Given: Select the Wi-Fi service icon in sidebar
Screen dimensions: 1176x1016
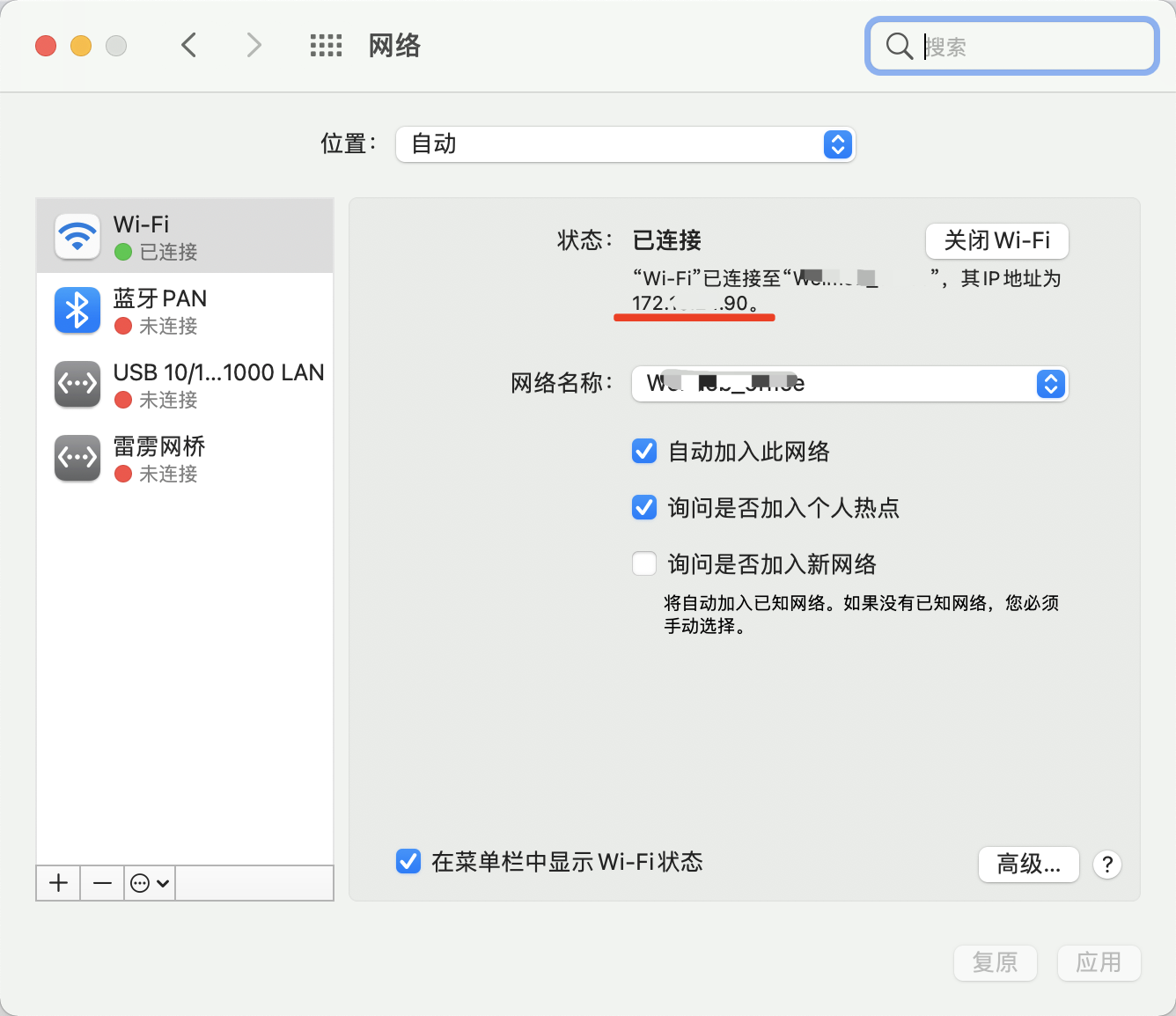Looking at the screenshot, I should pyautogui.click(x=77, y=236).
